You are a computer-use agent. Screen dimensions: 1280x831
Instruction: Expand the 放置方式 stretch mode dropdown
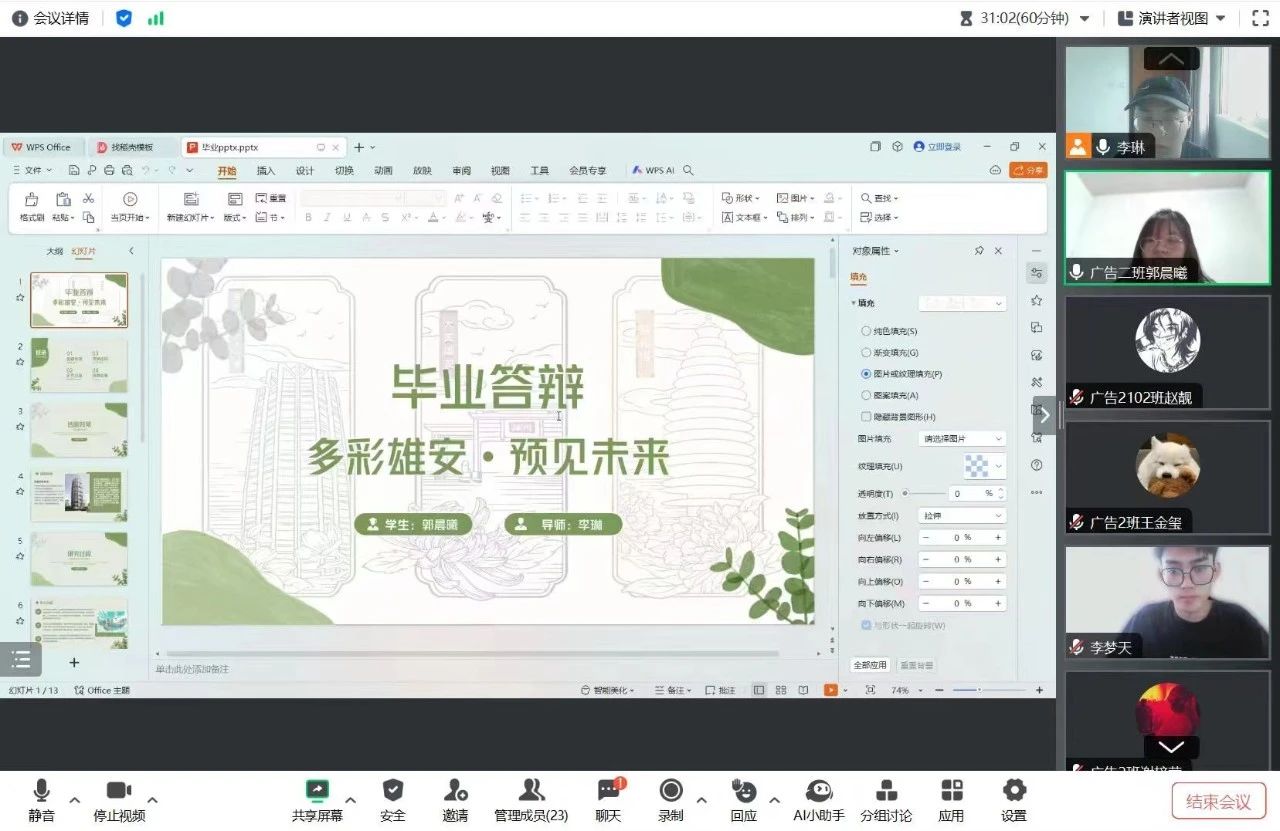click(x=960, y=515)
